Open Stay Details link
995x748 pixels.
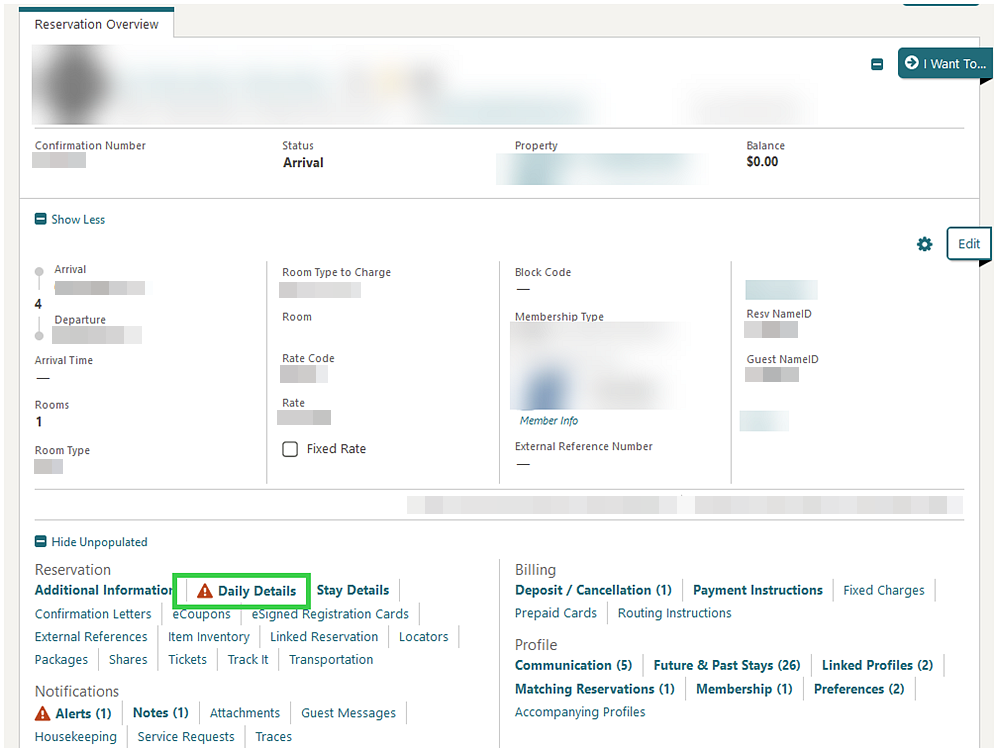click(353, 590)
